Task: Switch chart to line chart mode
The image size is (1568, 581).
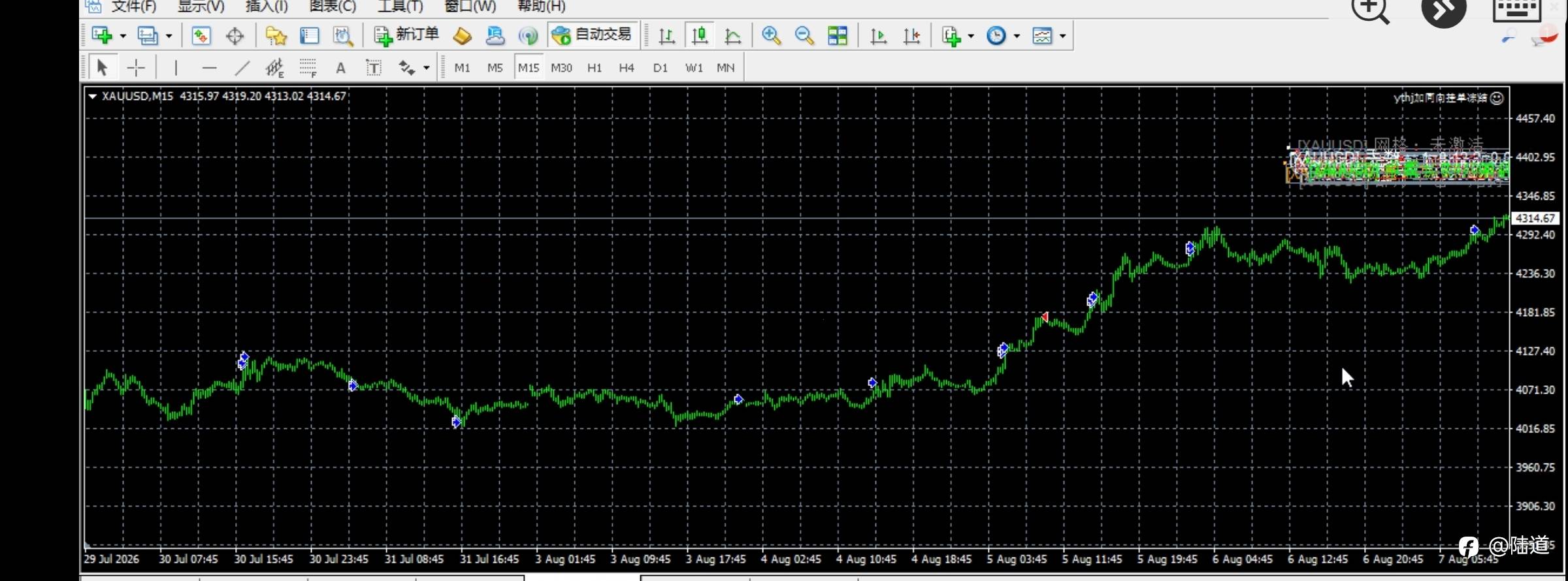Action: coord(733,35)
